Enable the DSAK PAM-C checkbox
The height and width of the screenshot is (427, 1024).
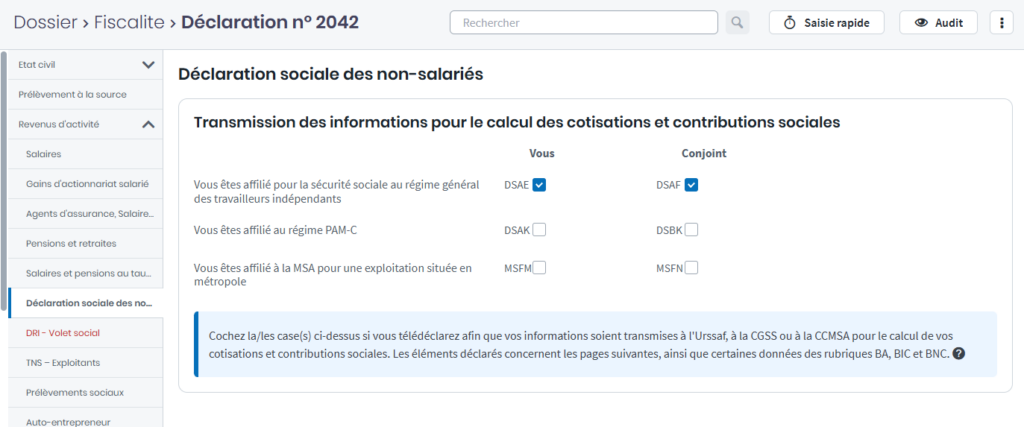point(539,230)
